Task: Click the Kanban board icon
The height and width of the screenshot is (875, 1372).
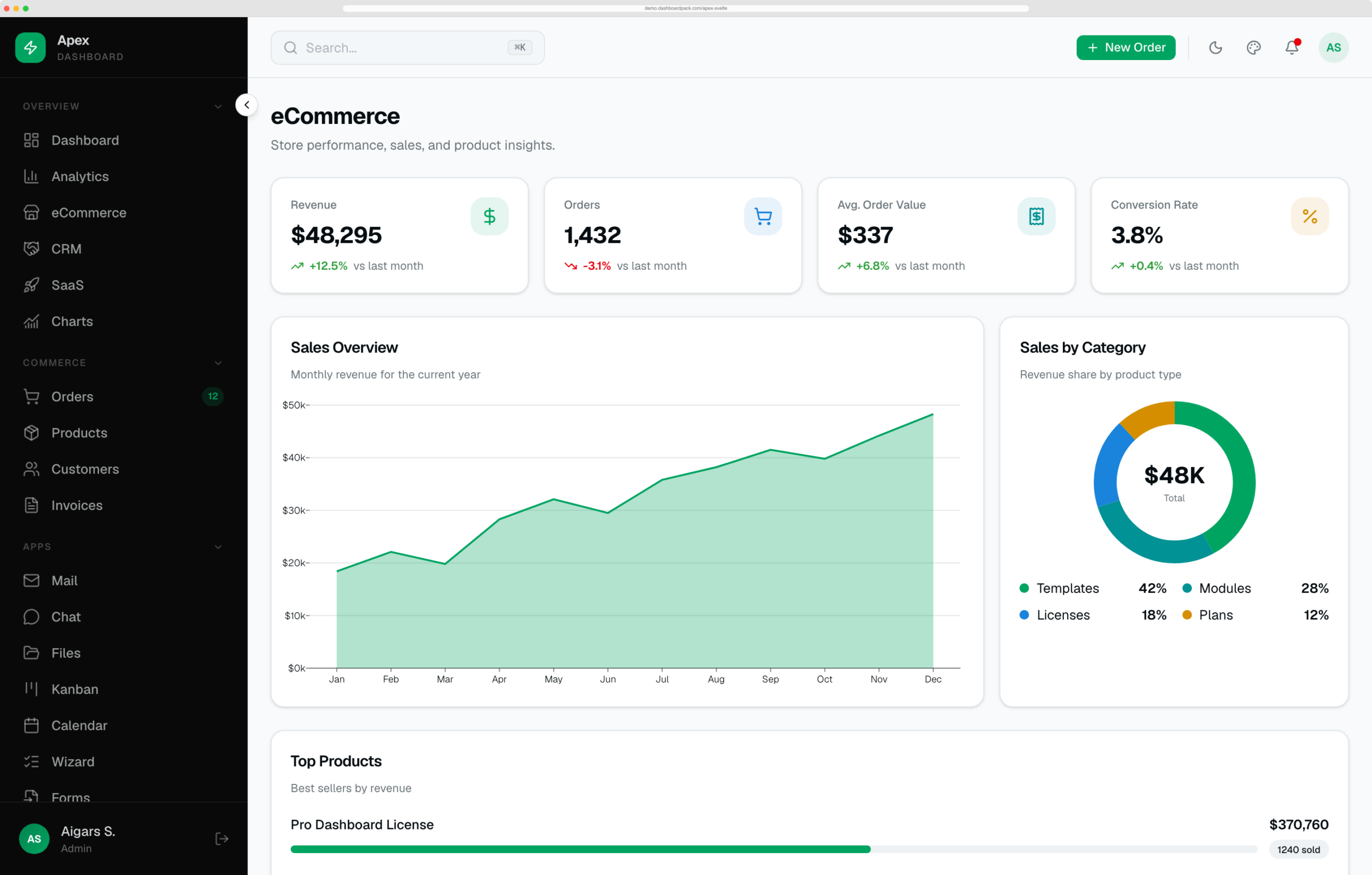Action: [31, 689]
